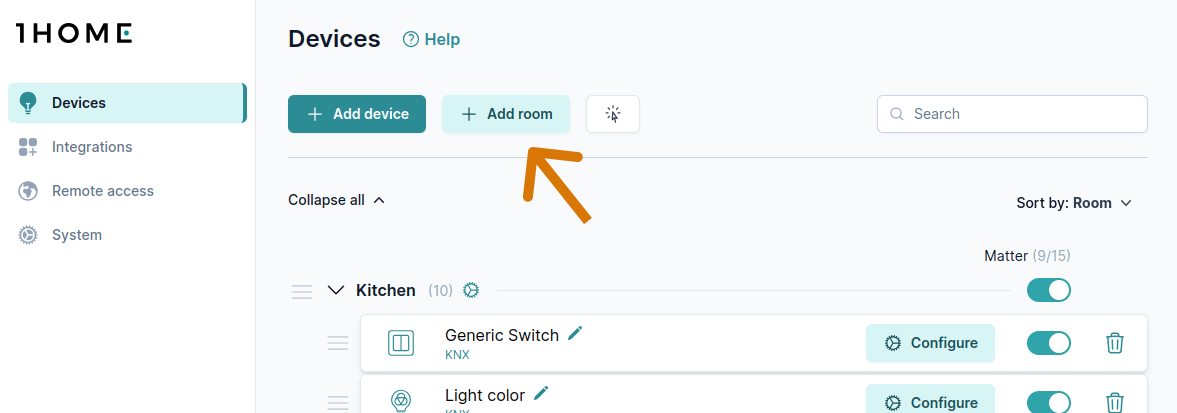Open the Sort by Room dropdown

click(1073, 203)
